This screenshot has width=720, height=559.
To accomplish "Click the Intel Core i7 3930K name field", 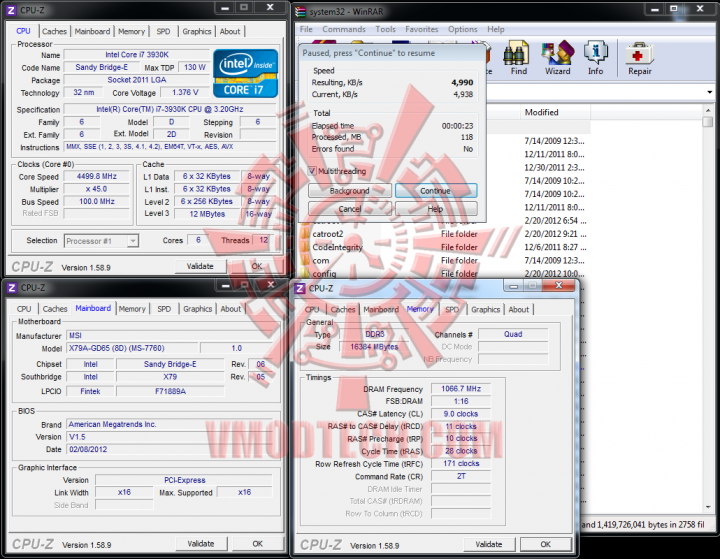I will point(137,55).
